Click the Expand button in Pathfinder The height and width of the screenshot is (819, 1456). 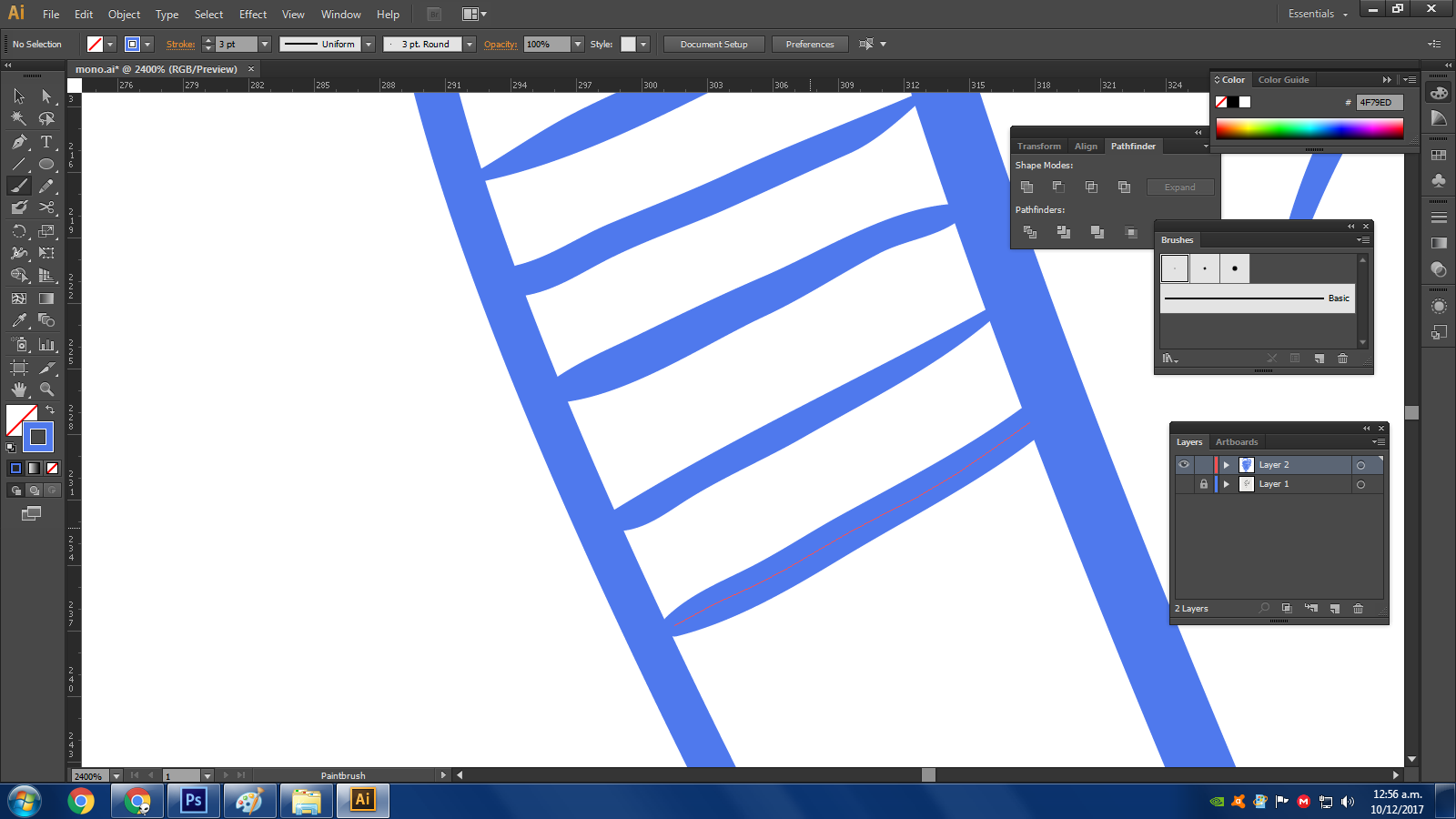(x=1180, y=187)
